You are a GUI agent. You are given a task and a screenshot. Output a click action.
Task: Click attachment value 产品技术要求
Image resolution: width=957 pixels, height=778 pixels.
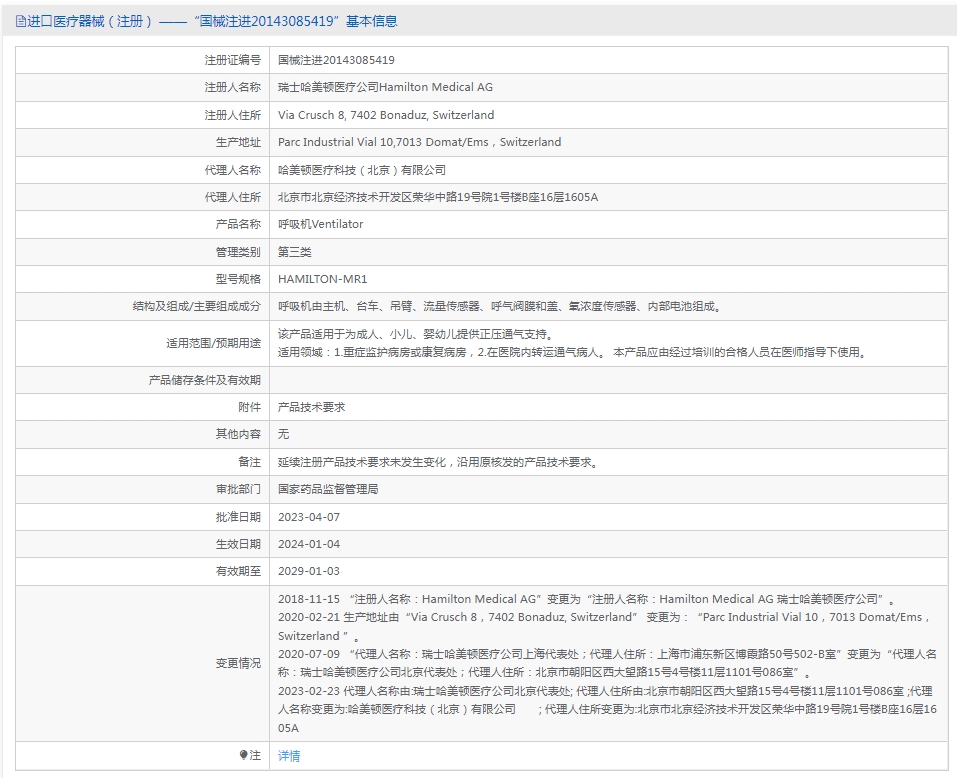311,407
